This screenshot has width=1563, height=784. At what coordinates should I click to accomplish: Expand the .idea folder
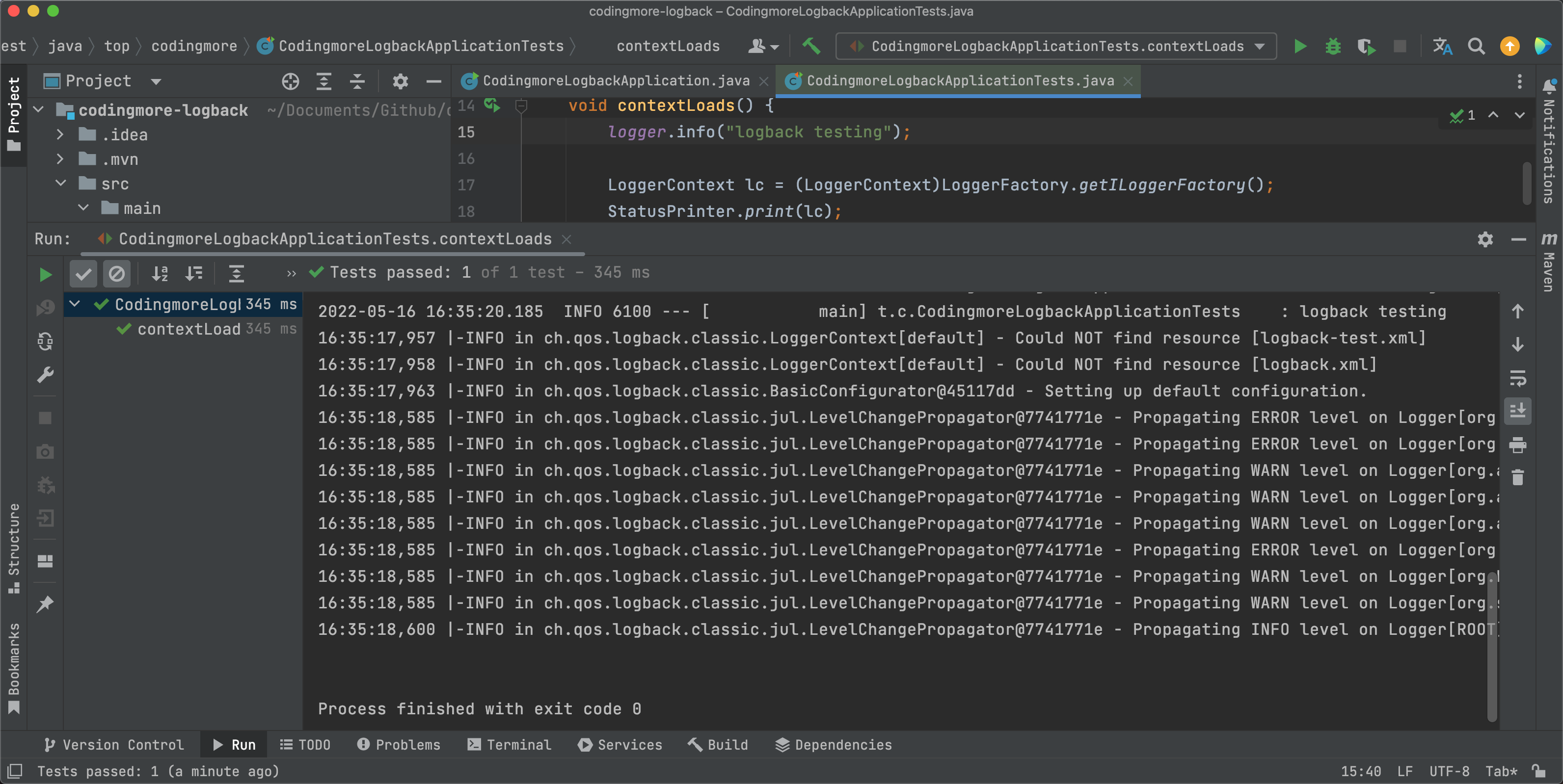tap(60, 134)
